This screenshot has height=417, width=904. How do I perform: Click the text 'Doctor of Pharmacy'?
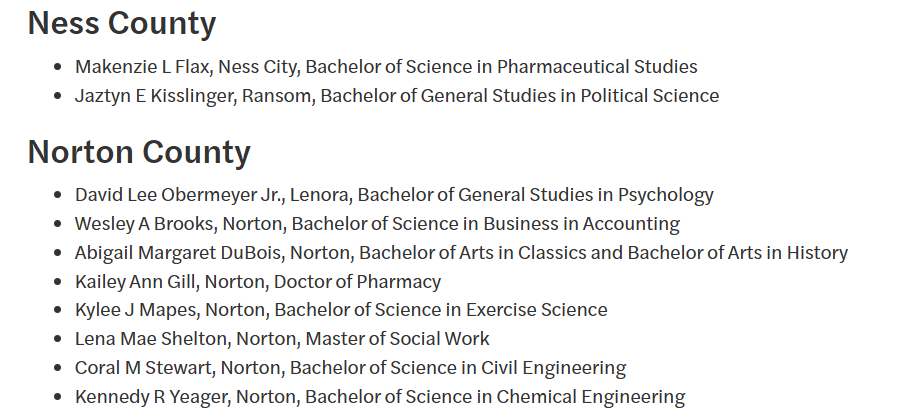(x=357, y=281)
